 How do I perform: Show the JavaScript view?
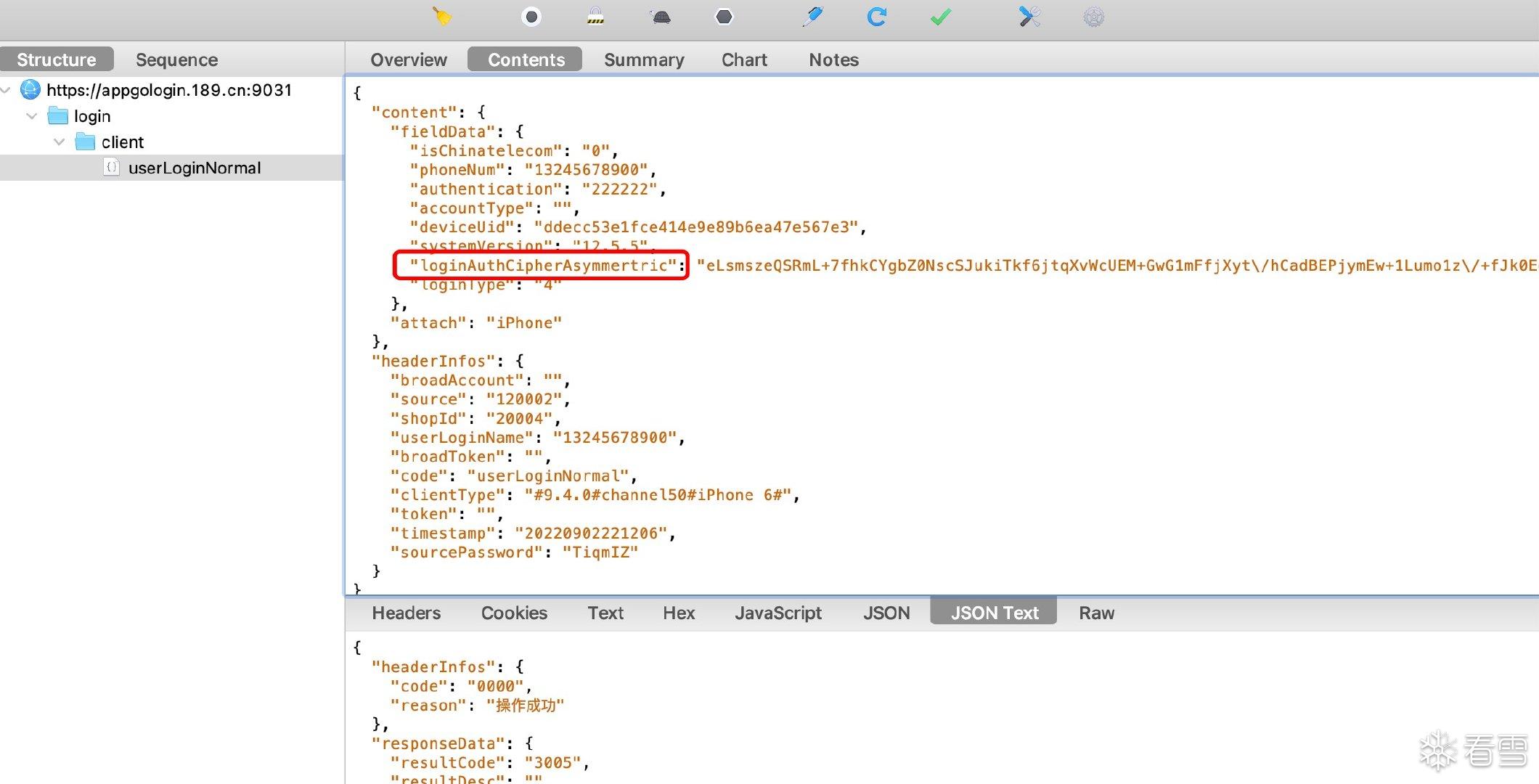click(x=778, y=613)
